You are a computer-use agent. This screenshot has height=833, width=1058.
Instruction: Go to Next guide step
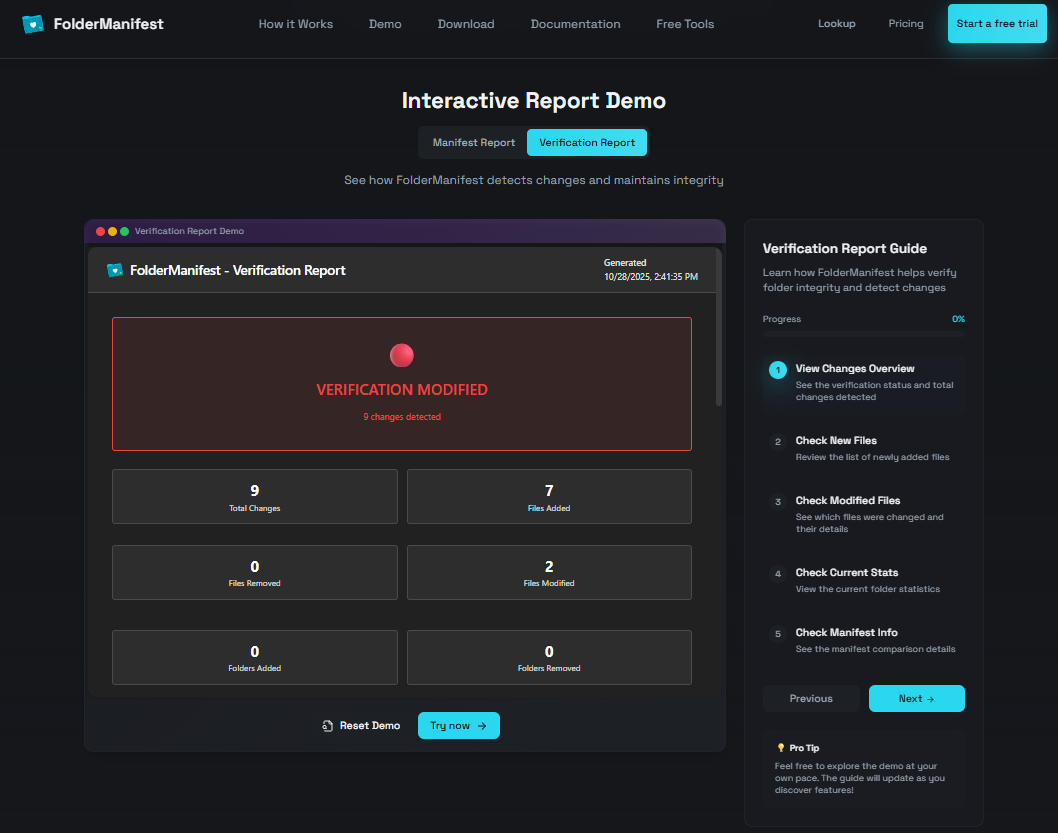[916, 699]
